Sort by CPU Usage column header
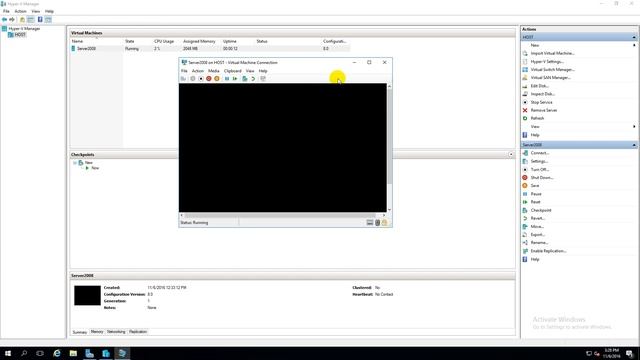The image size is (640, 360). coord(164,41)
